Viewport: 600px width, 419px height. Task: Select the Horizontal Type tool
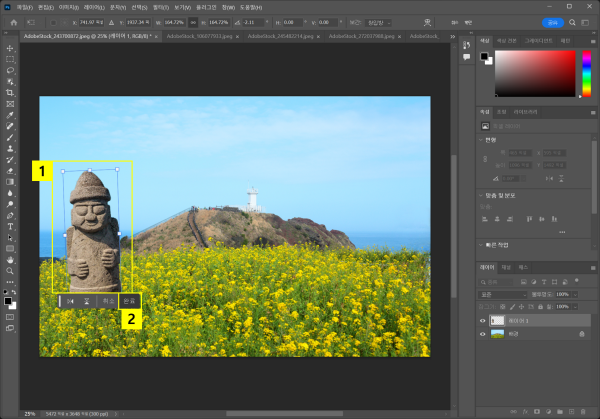(x=9, y=226)
